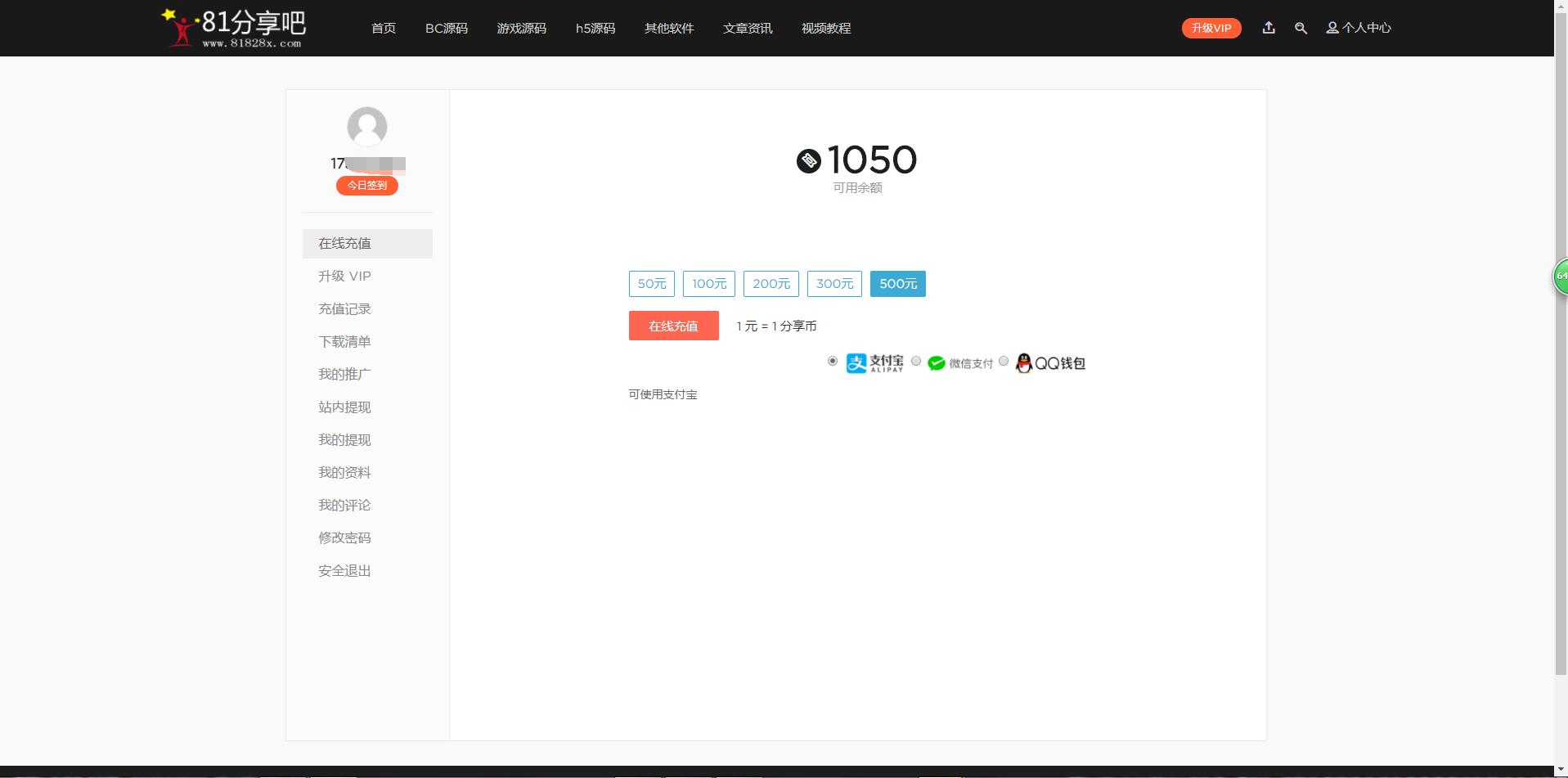This screenshot has height=778, width=1568.
Task: Open the search magnifier icon
Action: click(1301, 29)
